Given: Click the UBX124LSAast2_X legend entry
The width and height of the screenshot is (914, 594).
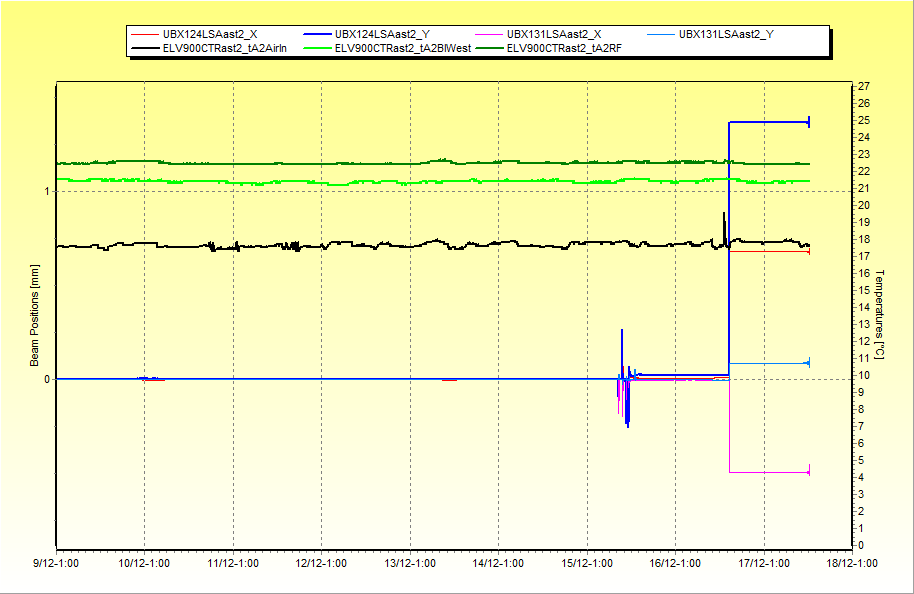Looking at the screenshot, I should (209, 35).
